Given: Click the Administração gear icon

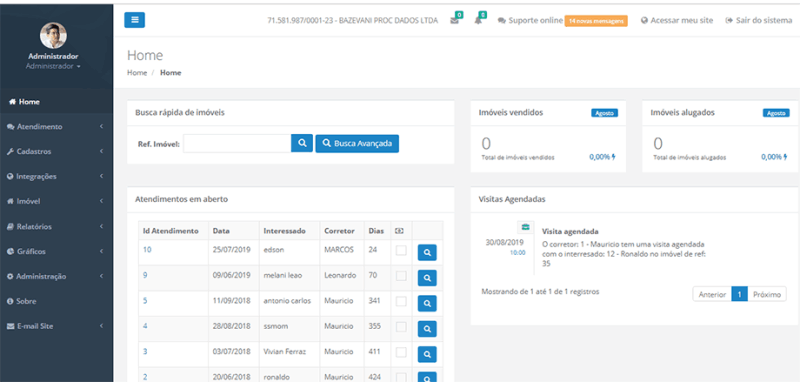Looking at the screenshot, I should pyautogui.click(x=10, y=276).
